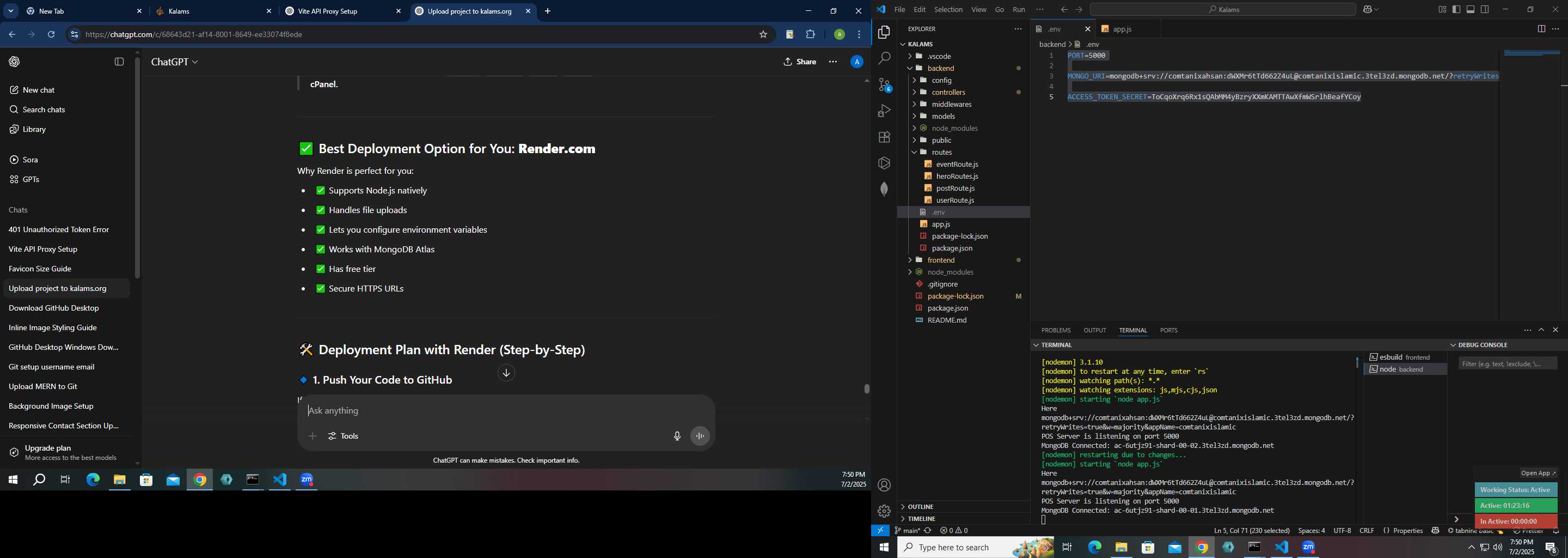Click the plus attach icon in prompt box
The height and width of the screenshot is (558, 1568).
[313, 436]
